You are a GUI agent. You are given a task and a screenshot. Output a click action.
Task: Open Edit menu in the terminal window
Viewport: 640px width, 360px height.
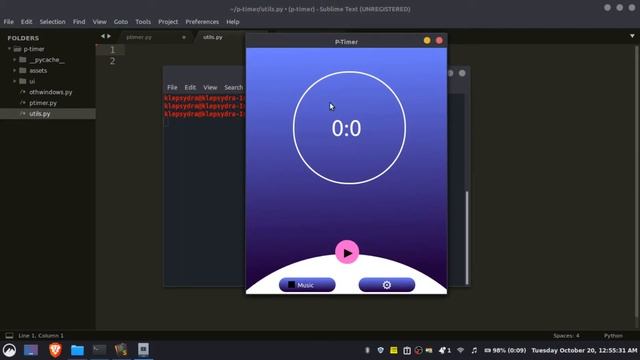[190, 87]
